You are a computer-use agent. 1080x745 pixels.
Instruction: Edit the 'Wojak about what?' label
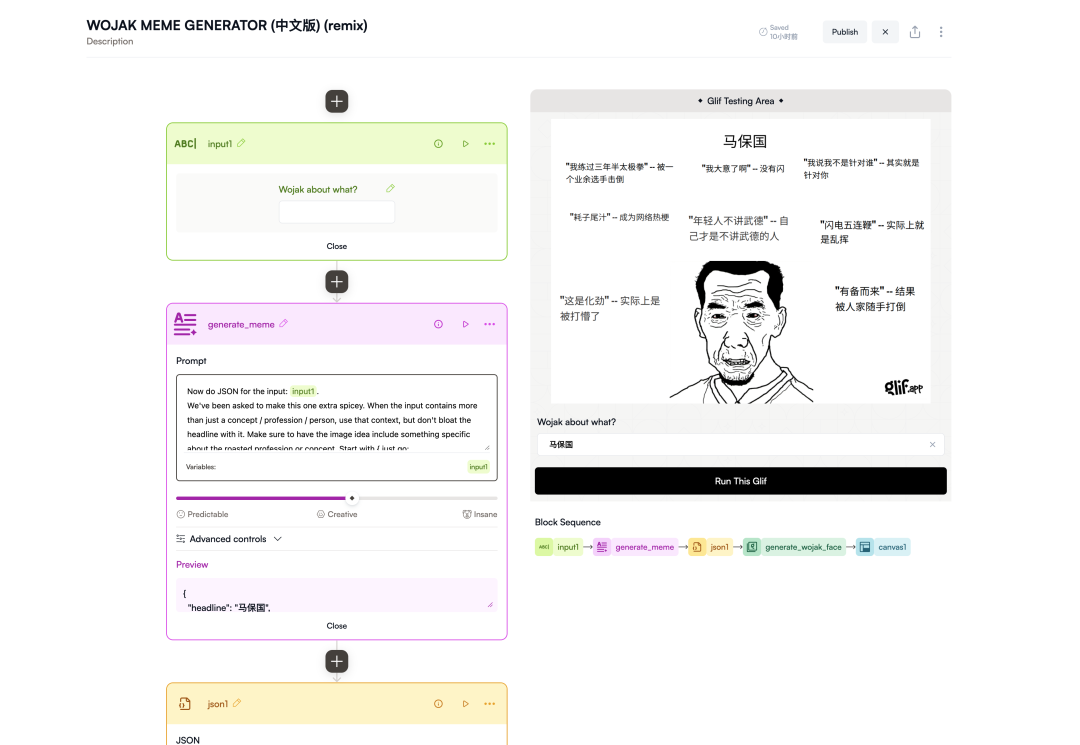coord(391,188)
